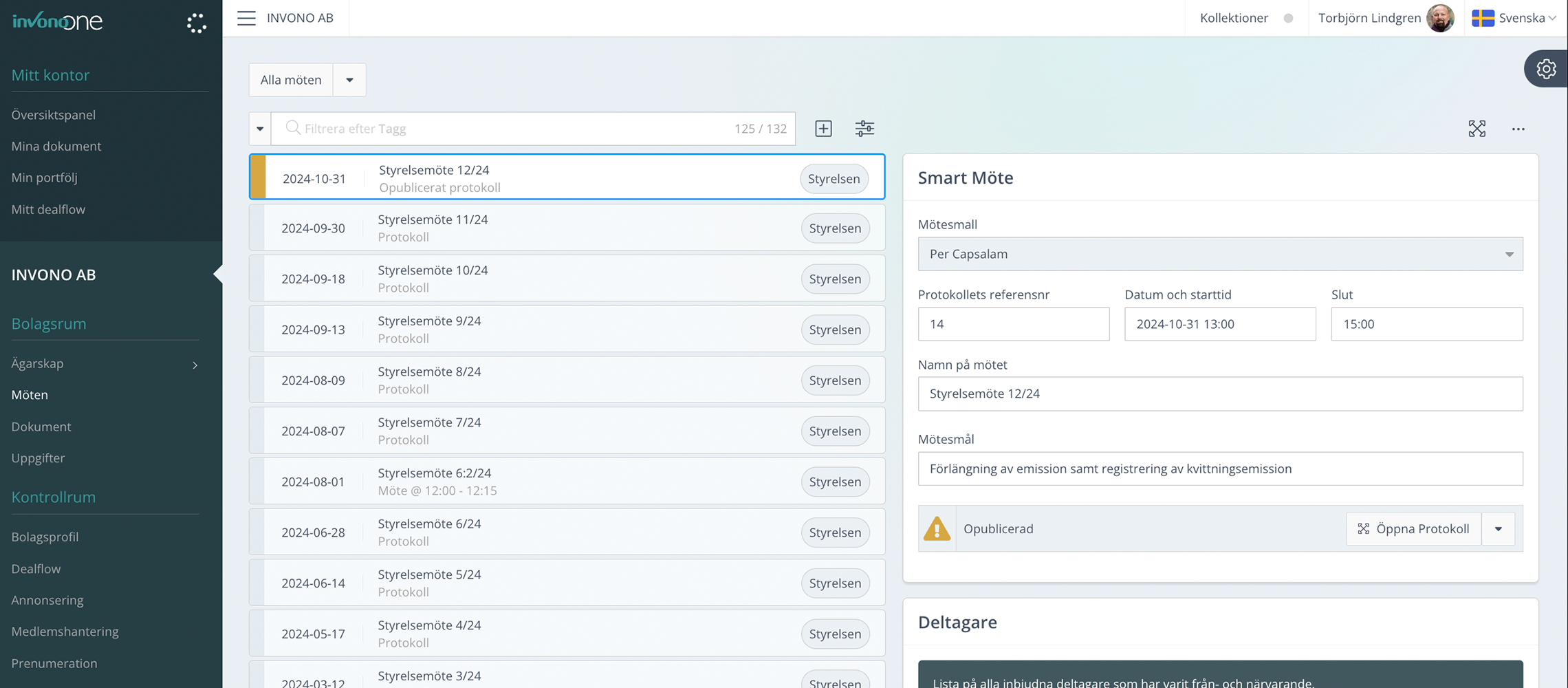Click the hamburger menu icon
Screen dimensions: 1568x688
tap(246, 18)
